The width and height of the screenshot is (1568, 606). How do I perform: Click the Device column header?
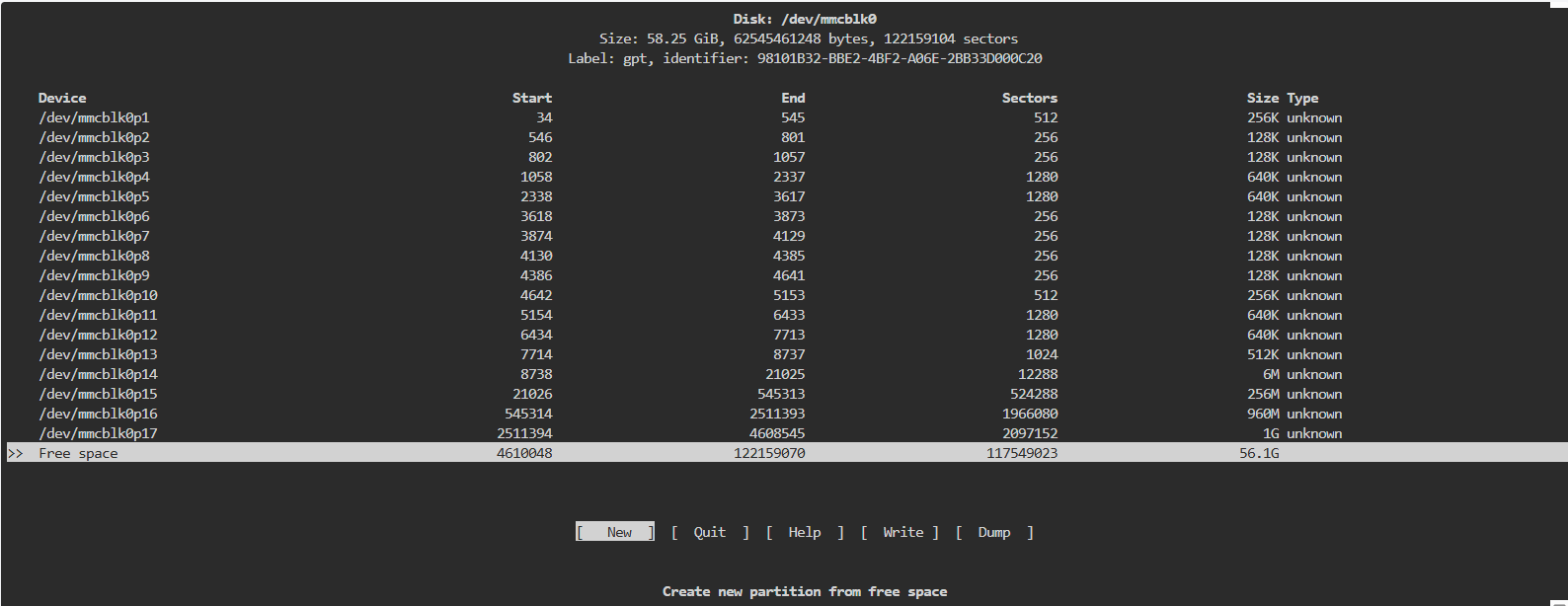[62, 98]
